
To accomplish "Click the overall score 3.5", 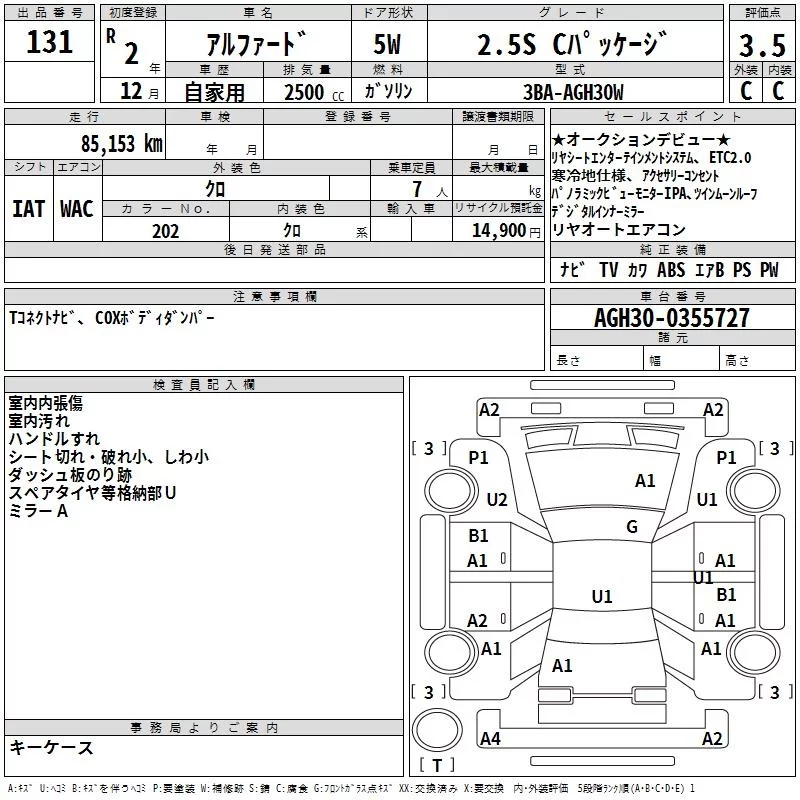I will click(x=762, y=45).
